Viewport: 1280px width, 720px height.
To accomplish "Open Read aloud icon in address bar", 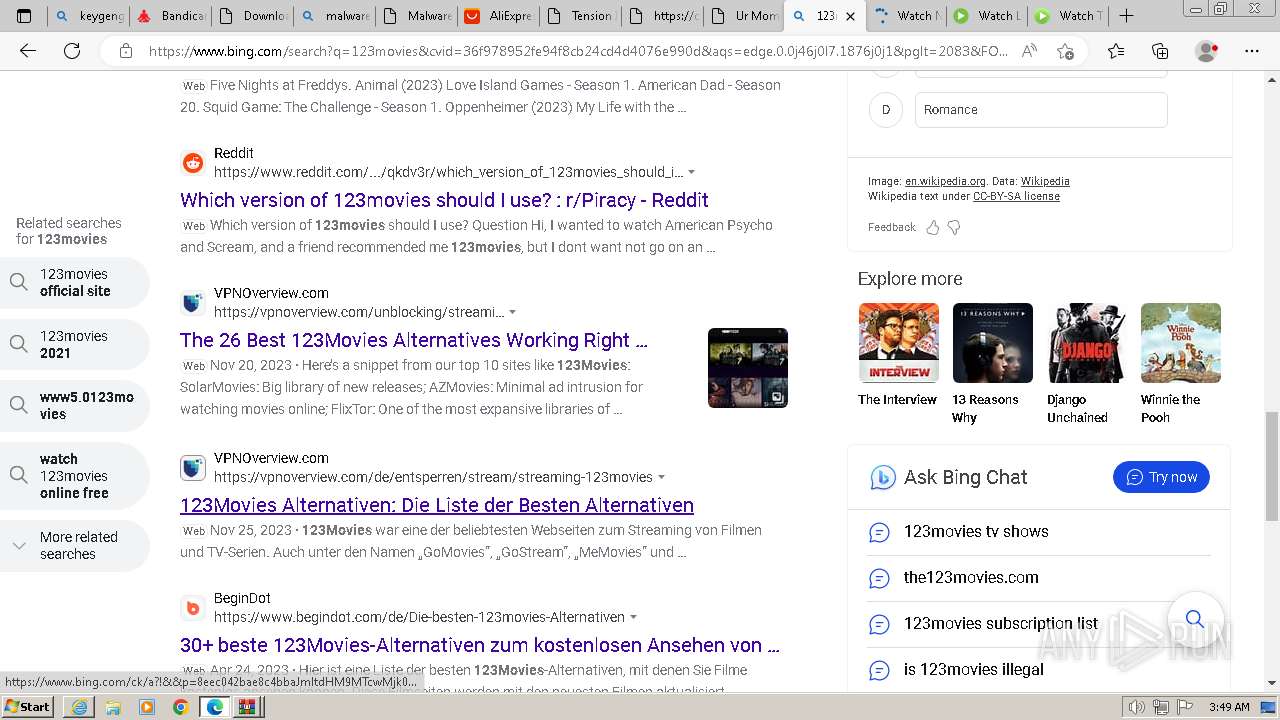I will [1029, 51].
